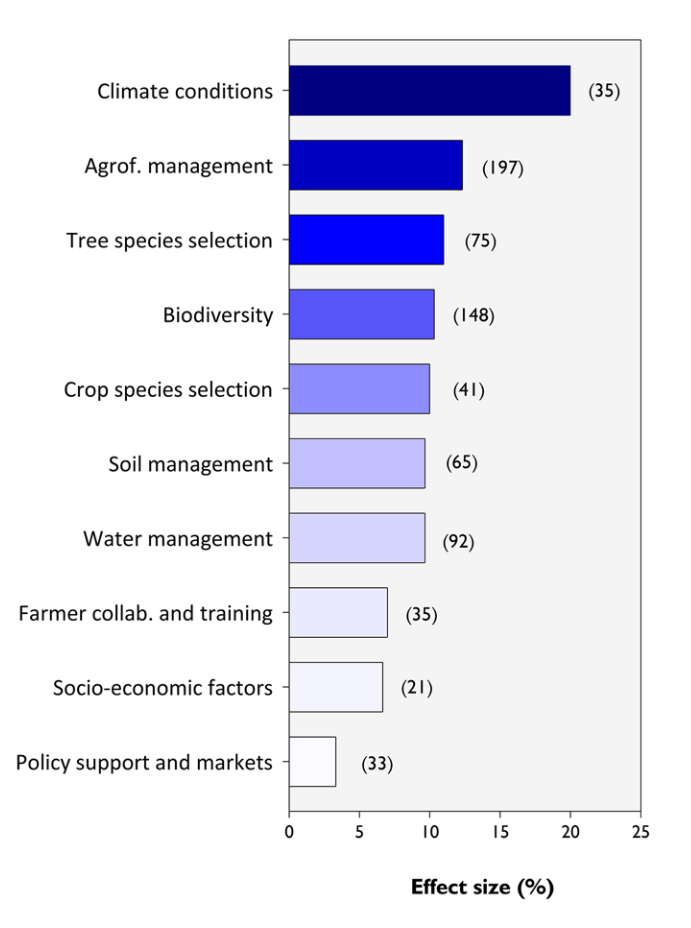The height and width of the screenshot is (928, 691).
Task: Select the Soil management bar
Action: 357,463
